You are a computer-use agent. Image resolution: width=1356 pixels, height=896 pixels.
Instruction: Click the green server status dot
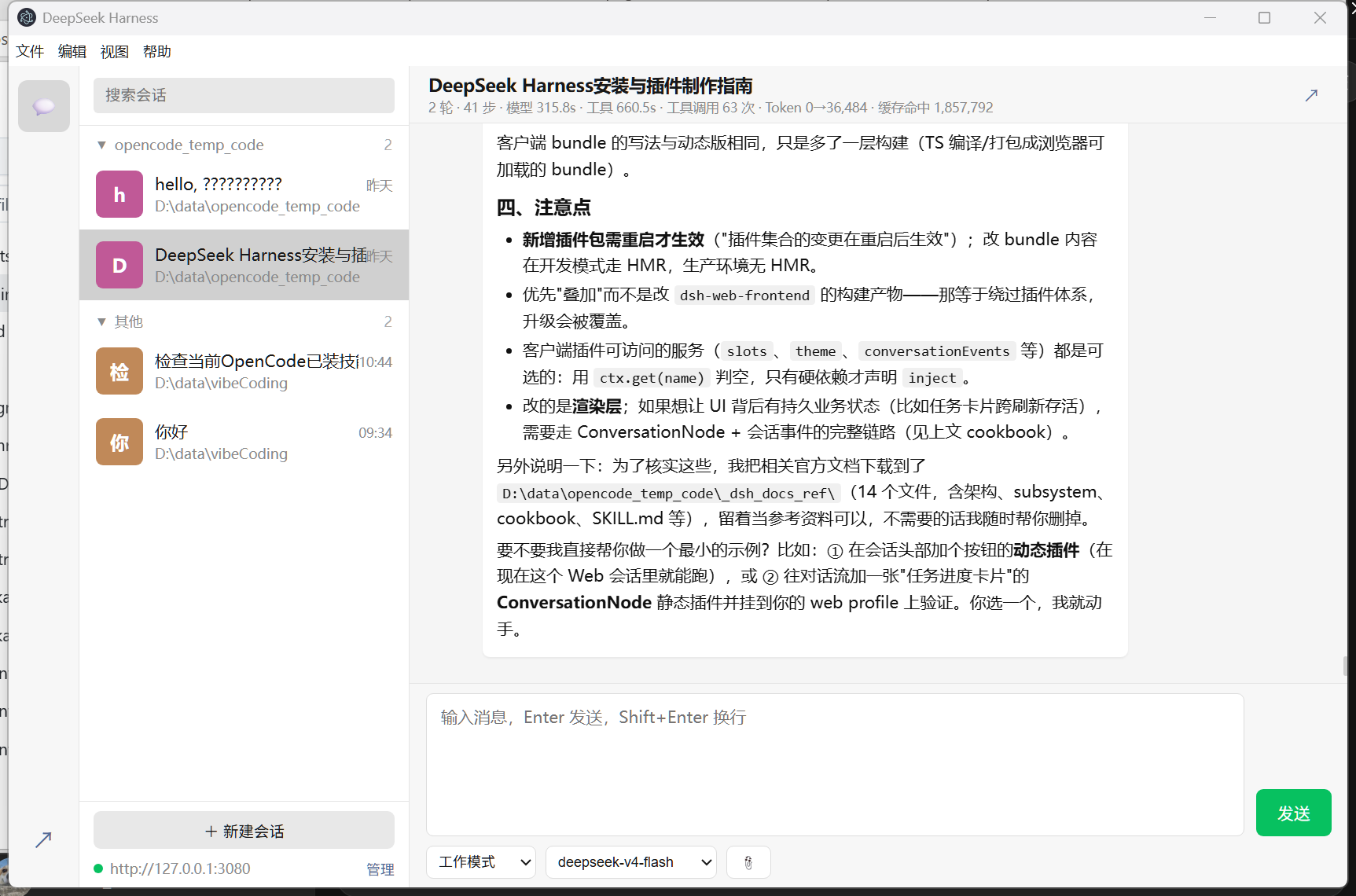[x=98, y=868]
